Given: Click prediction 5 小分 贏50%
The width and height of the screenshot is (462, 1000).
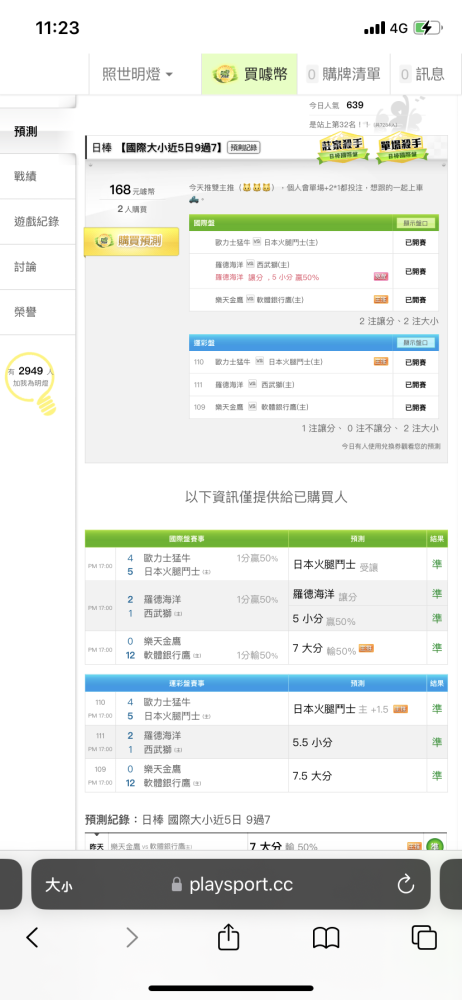Looking at the screenshot, I should (324, 619).
